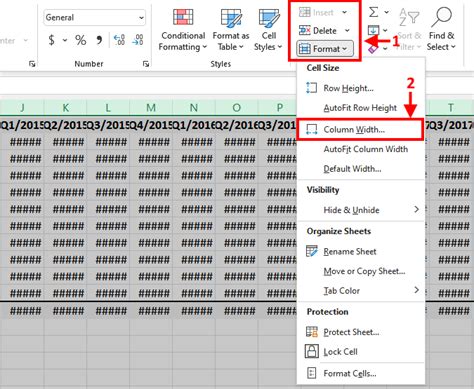Open the Find & Select menu

[x=441, y=30]
